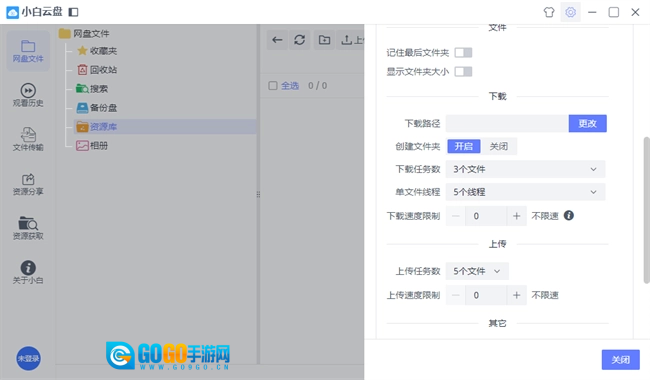The height and width of the screenshot is (380, 650).
Task: Decrease 上传速度限制 with minus button
Action: 456,295
